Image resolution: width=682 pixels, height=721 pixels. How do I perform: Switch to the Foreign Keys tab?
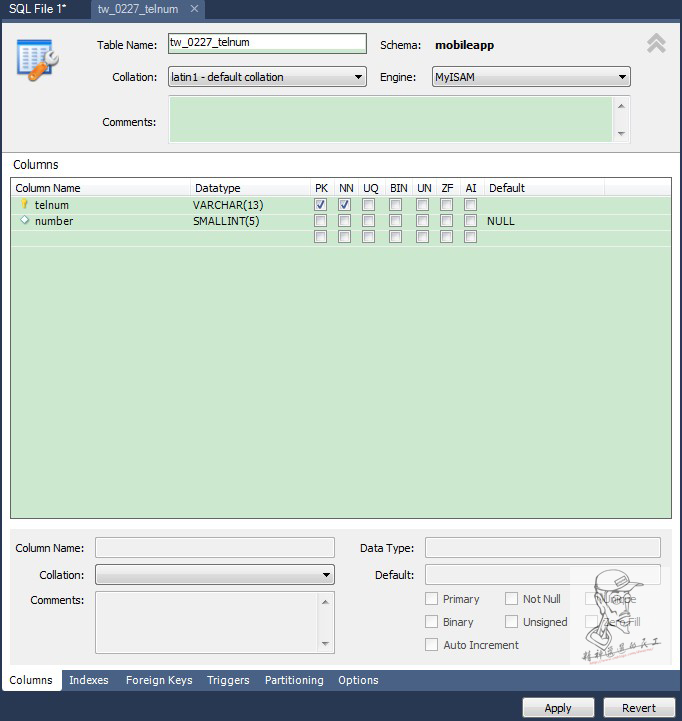pyautogui.click(x=159, y=680)
